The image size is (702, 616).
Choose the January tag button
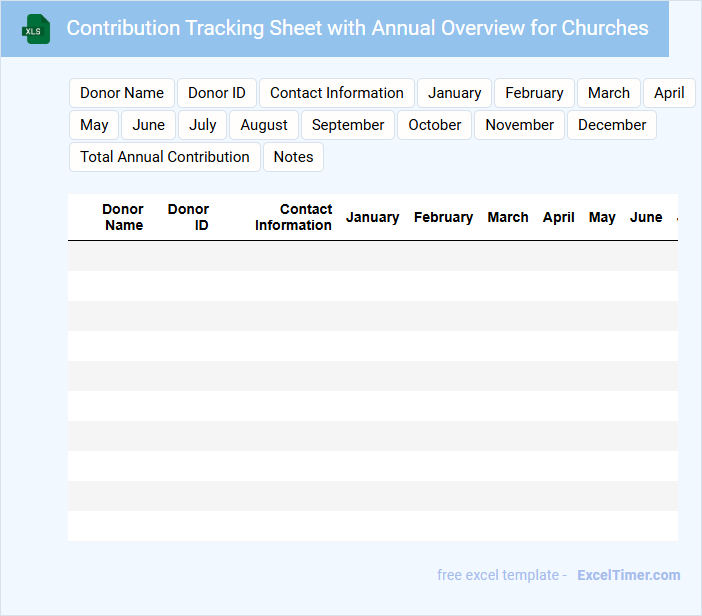tap(454, 93)
